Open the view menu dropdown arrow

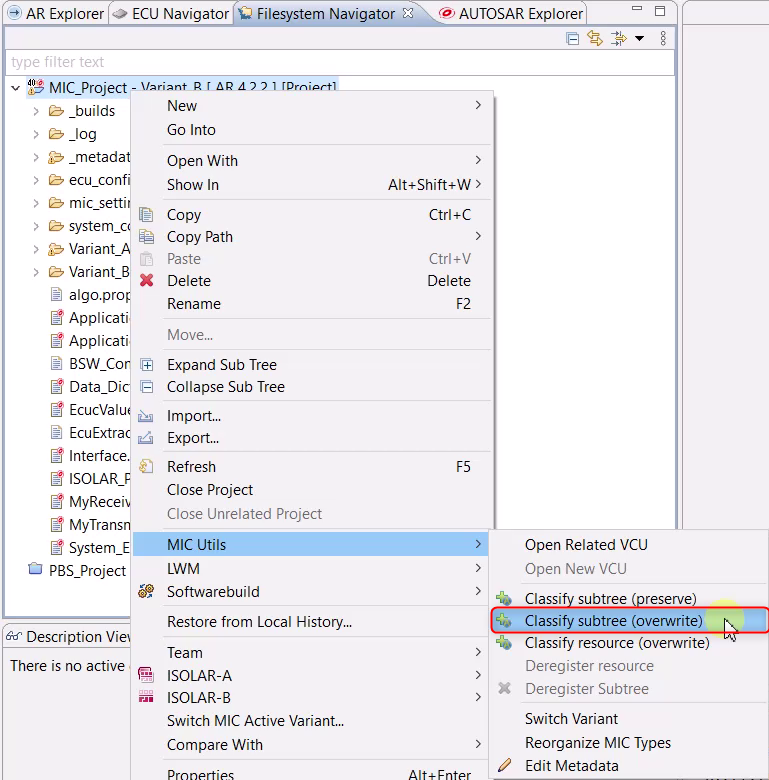(x=640, y=38)
